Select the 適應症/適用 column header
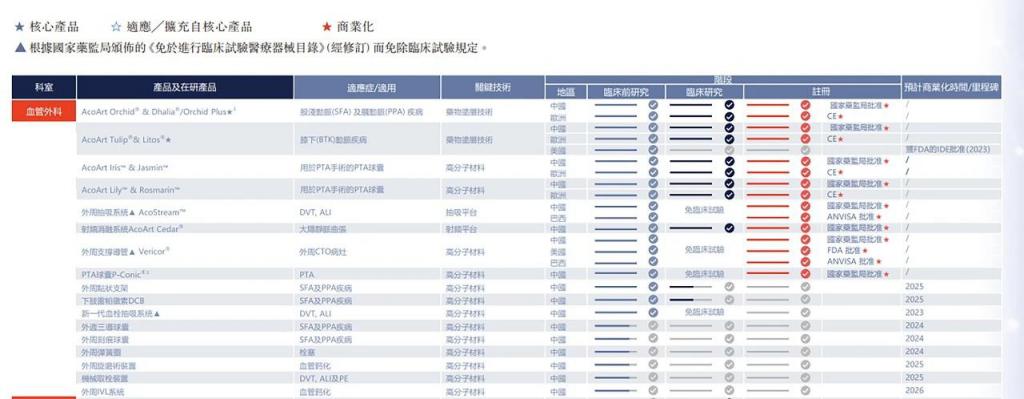Image resolution: width=1024 pixels, height=399 pixels. (x=367, y=87)
